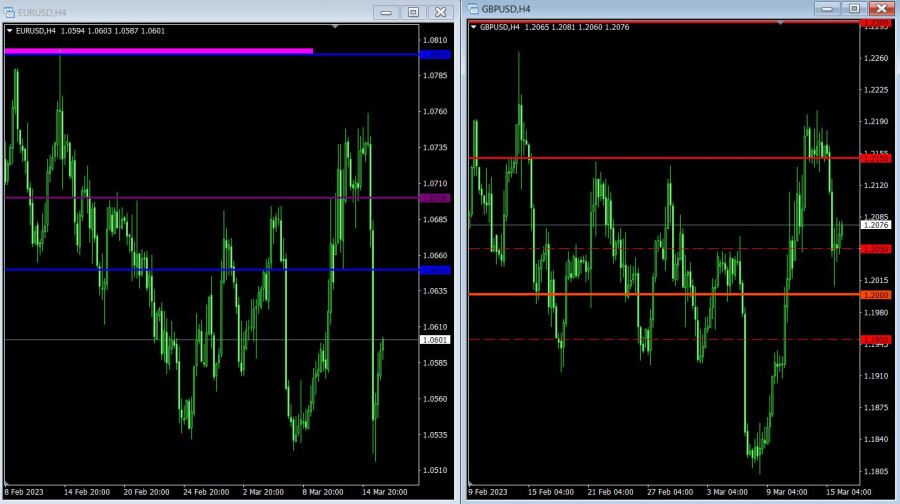Expand the arrow beside GBPUSD,H4 label

474,27
